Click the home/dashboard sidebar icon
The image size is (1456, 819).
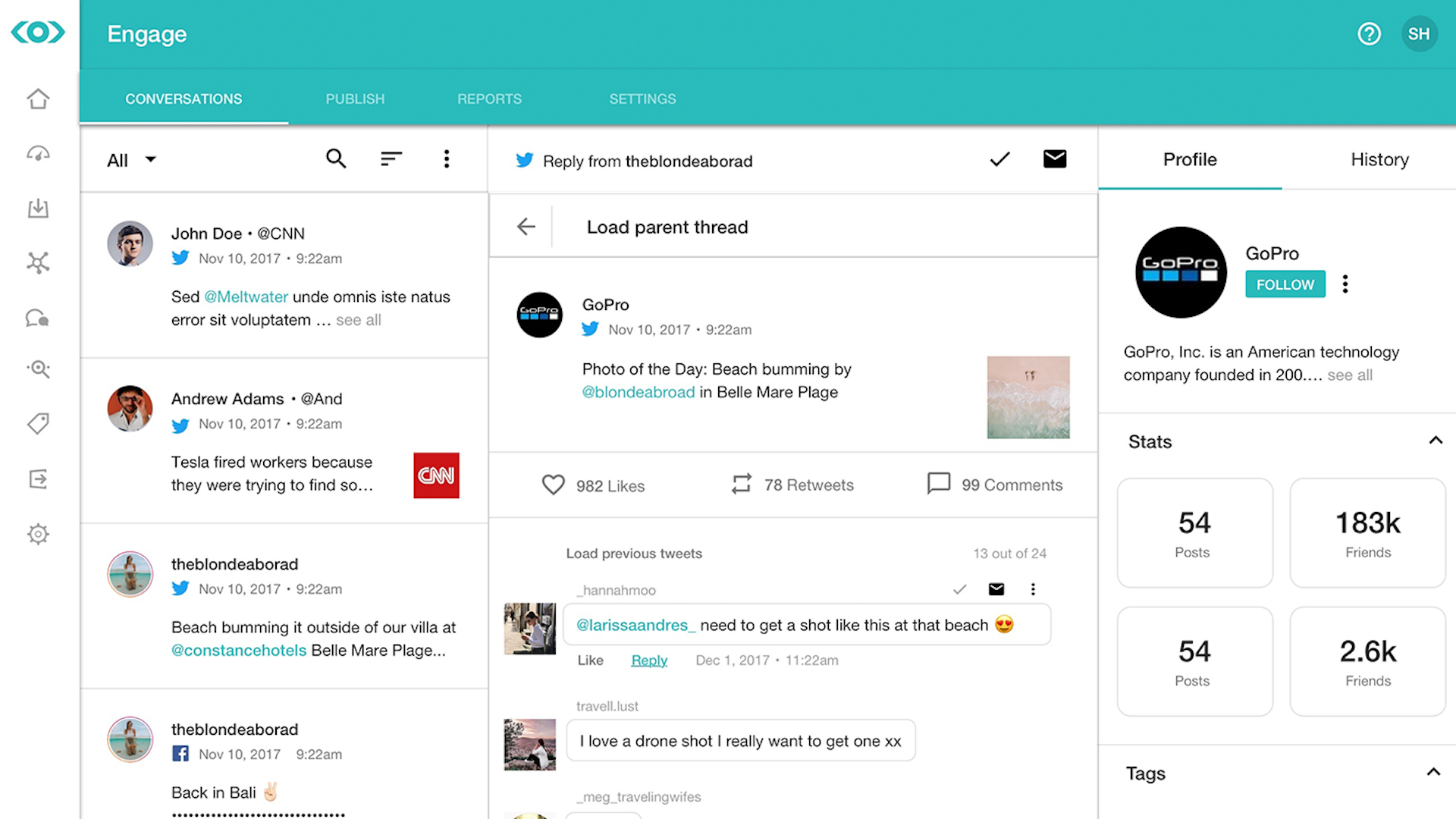38,98
